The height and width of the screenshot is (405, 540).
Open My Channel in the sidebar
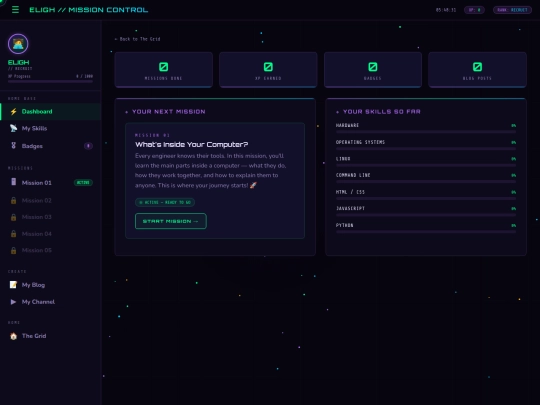pos(51,302)
